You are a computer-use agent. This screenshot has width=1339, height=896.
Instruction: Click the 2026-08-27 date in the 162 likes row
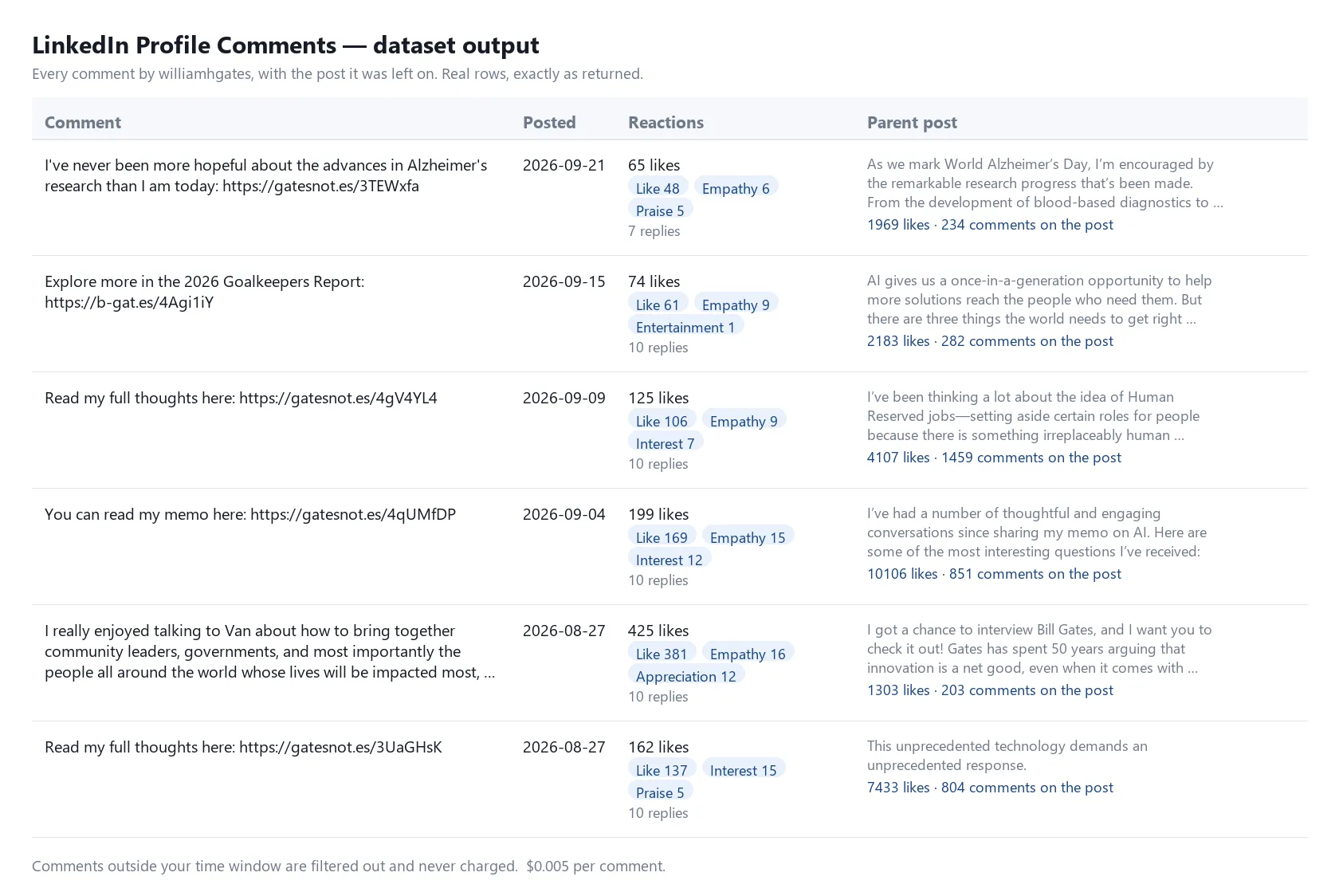point(564,747)
